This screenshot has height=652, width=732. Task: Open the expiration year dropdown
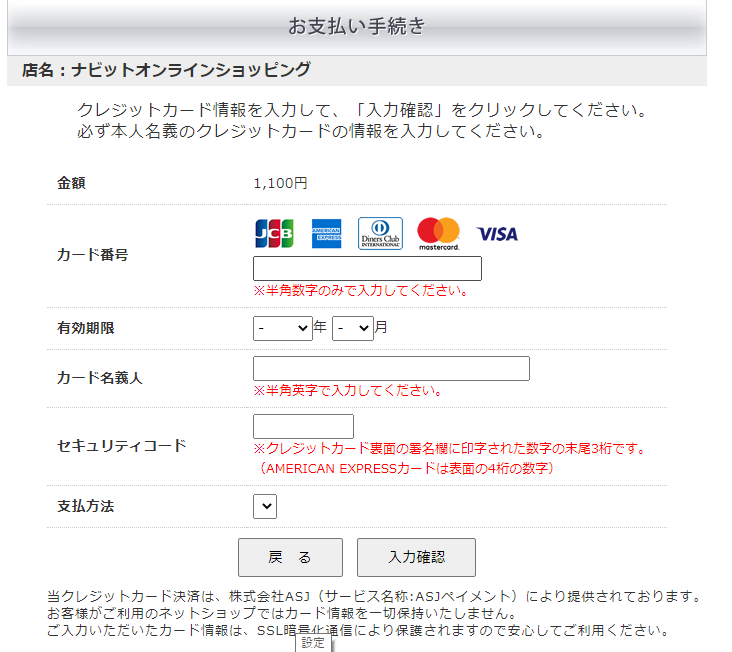point(283,328)
